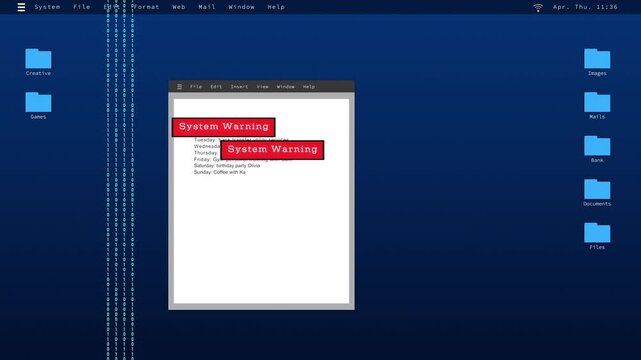Open the Images folder icon
The image size is (641, 360).
pyautogui.click(x=597, y=59)
